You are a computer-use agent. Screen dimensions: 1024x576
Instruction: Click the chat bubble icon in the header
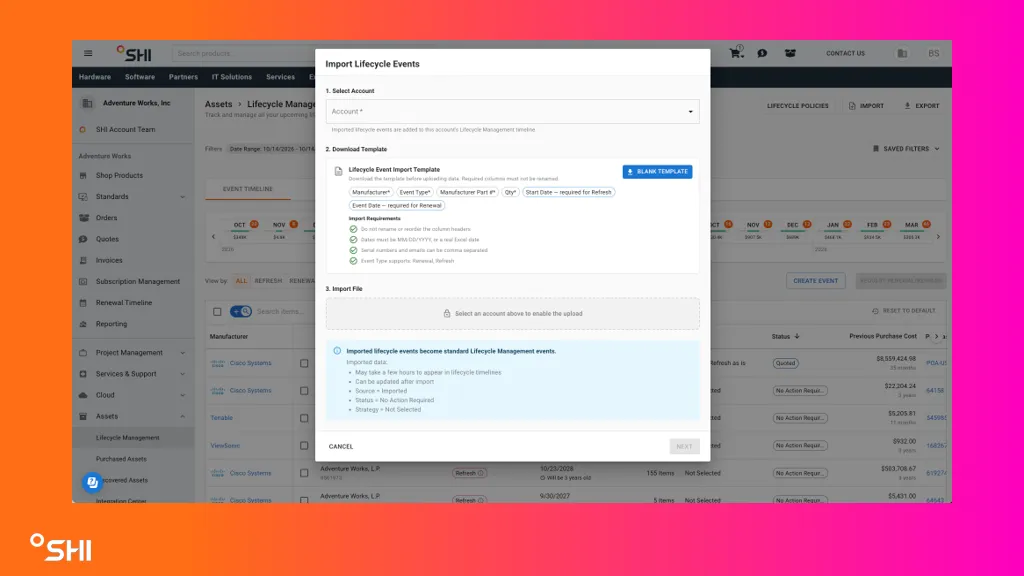click(x=762, y=54)
